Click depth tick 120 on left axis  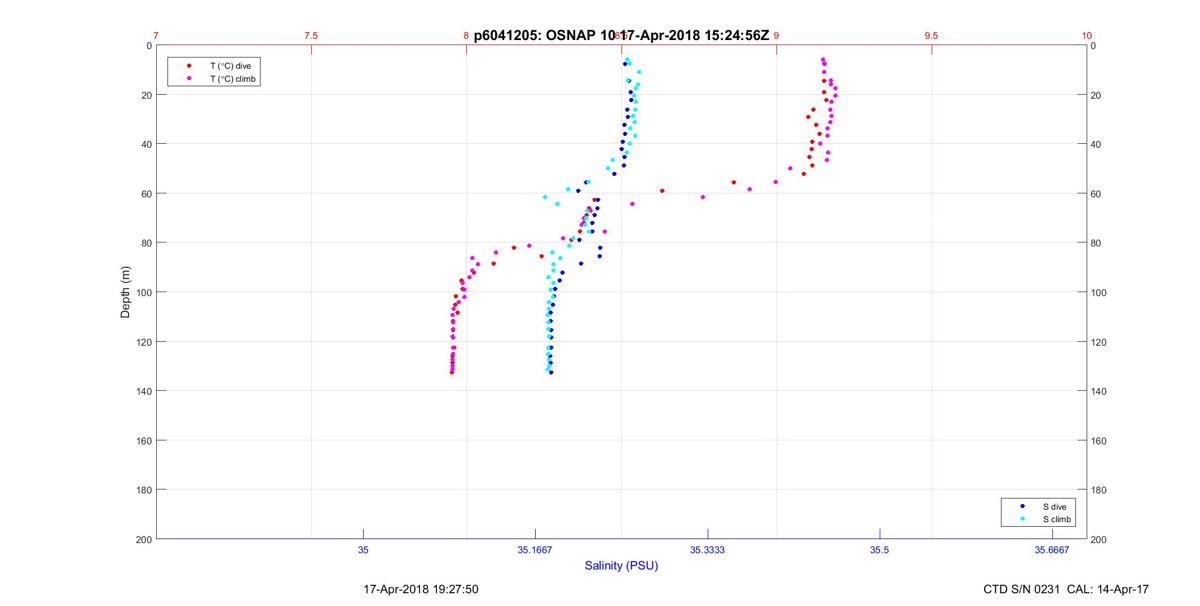pos(143,342)
